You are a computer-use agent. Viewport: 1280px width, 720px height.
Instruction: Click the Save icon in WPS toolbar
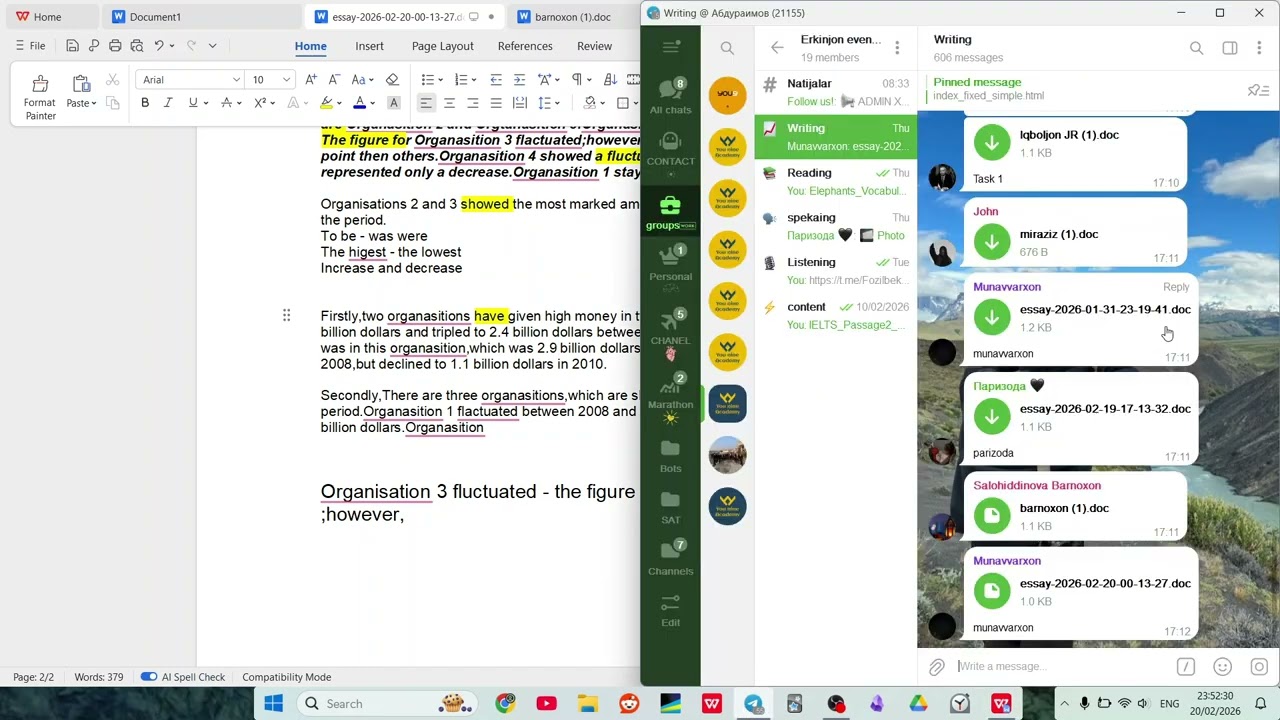click(x=72, y=46)
